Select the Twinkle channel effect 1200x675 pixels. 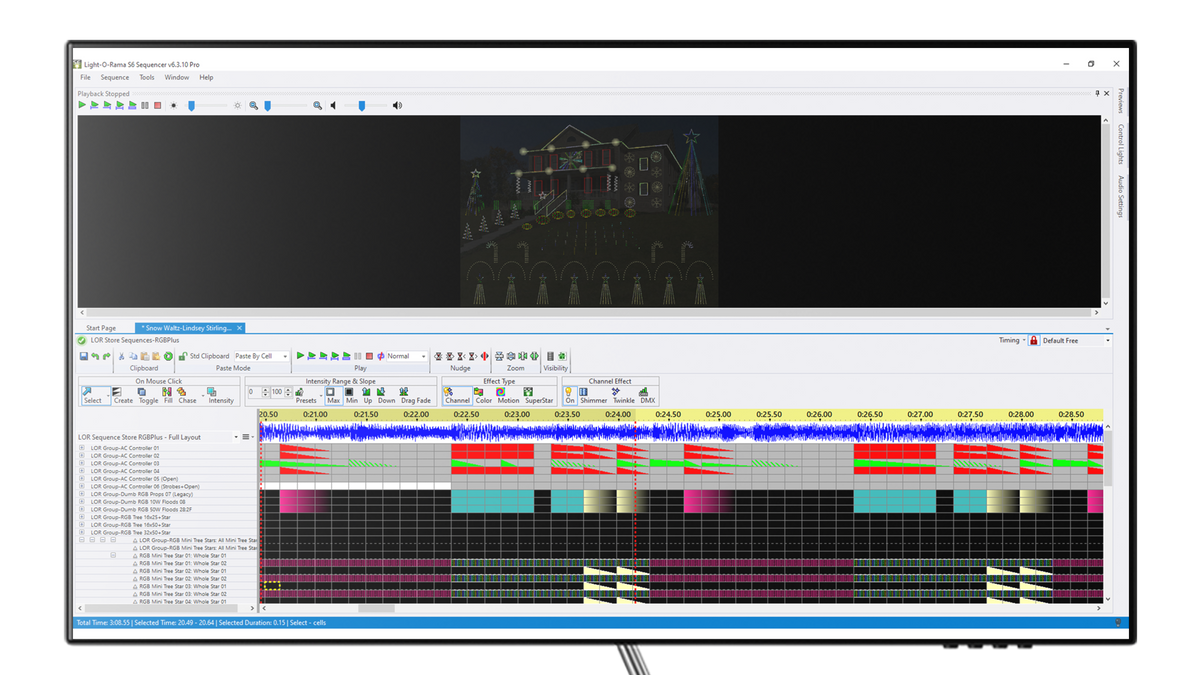[x=623, y=395]
